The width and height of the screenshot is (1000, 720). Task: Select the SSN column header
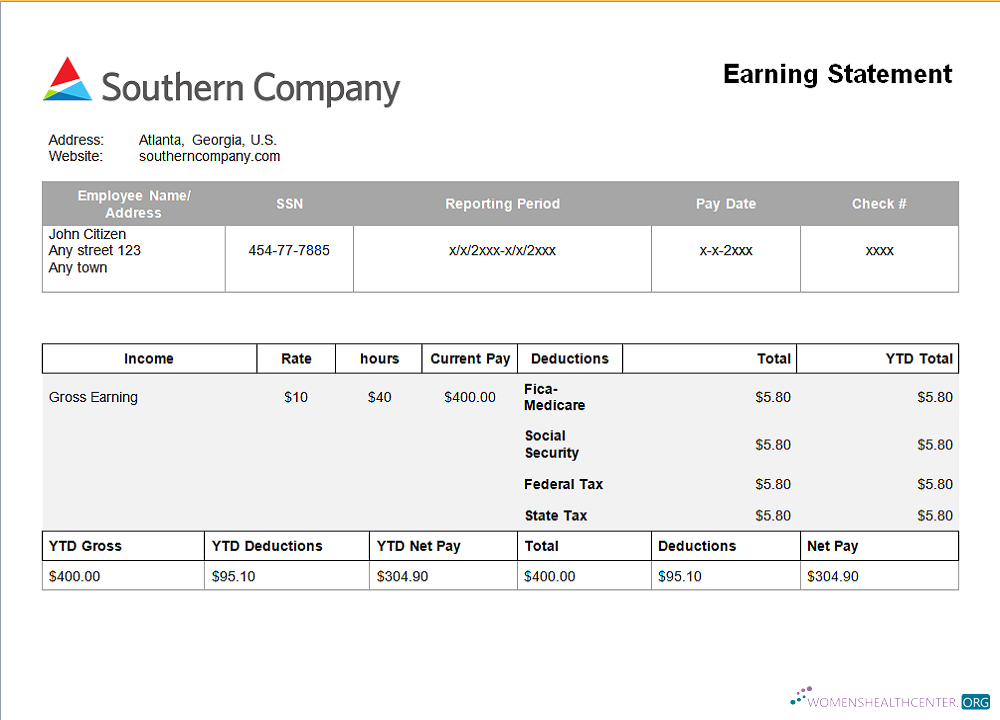tap(289, 203)
